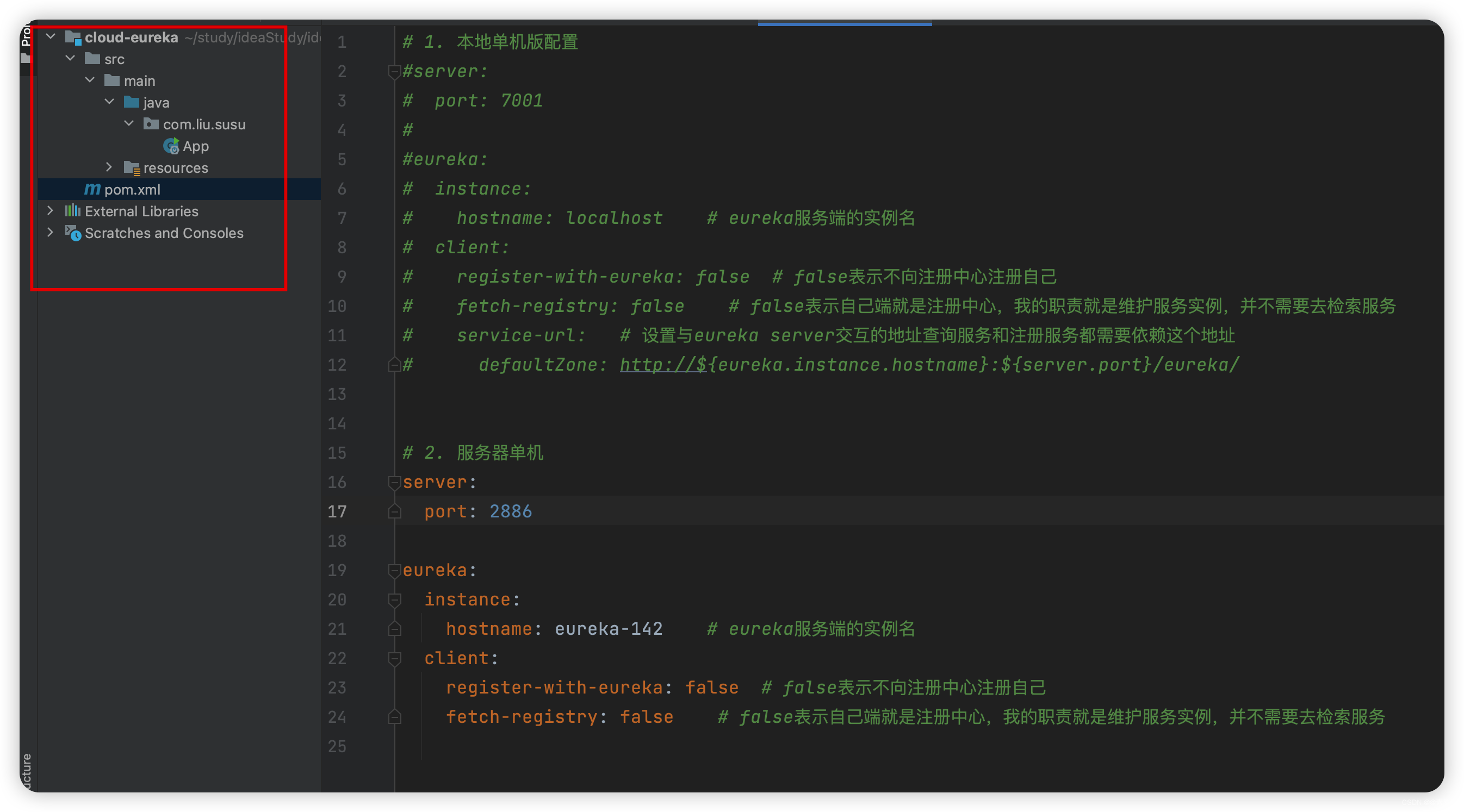Click the Maven icon beside pom.xml
Screen dimensions: 1464x812
point(92,189)
